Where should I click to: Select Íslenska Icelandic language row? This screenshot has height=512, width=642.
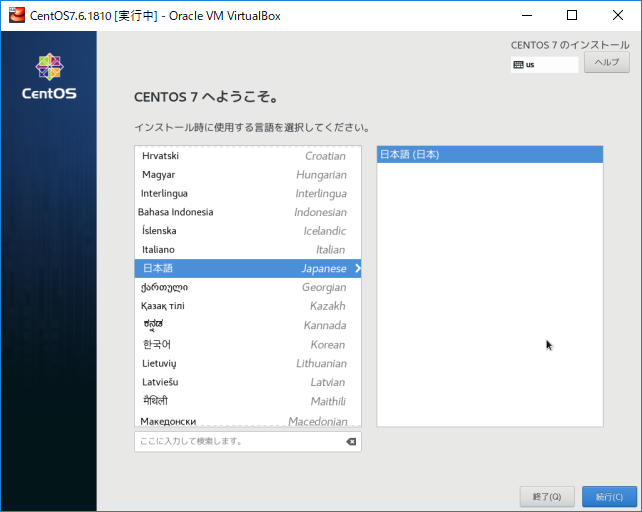pyautogui.click(x=248, y=231)
